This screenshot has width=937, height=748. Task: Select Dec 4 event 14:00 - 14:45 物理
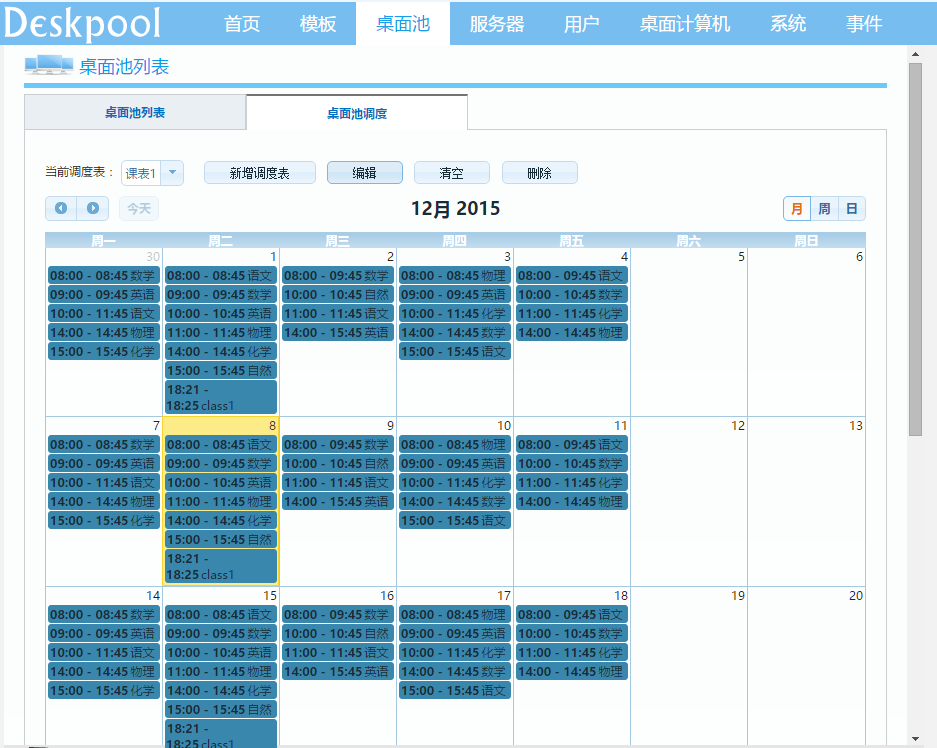click(572, 332)
